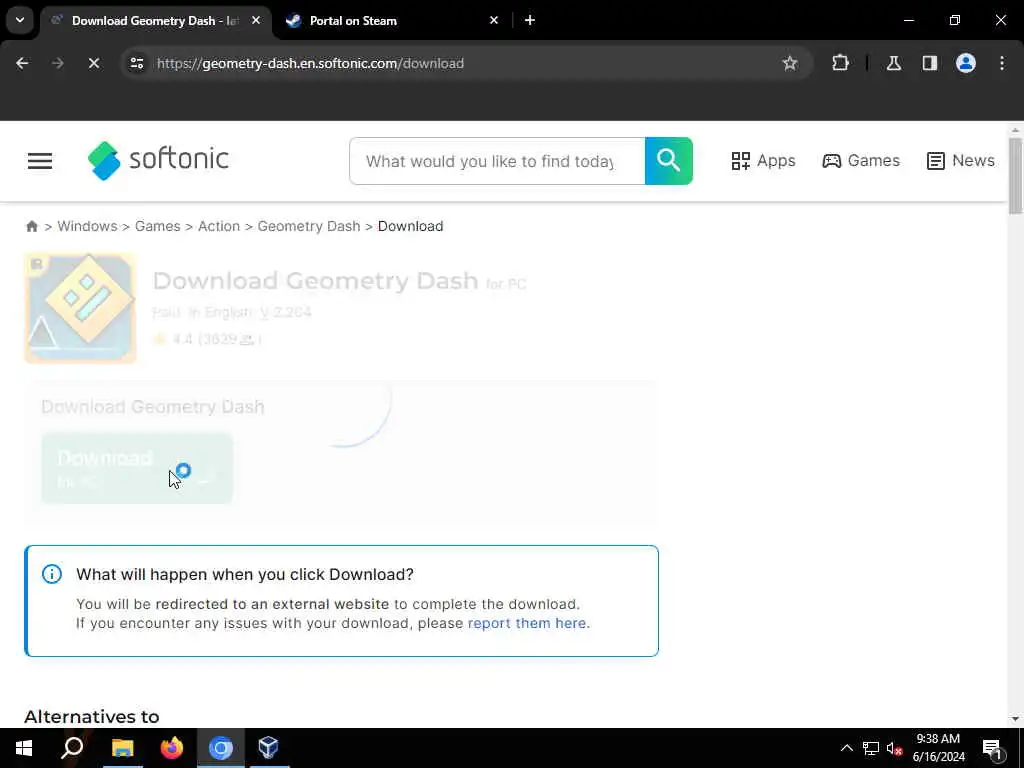Select Chrome in the taskbar
The height and width of the screenshot is (768, 1024).
(x=221, y=748)
